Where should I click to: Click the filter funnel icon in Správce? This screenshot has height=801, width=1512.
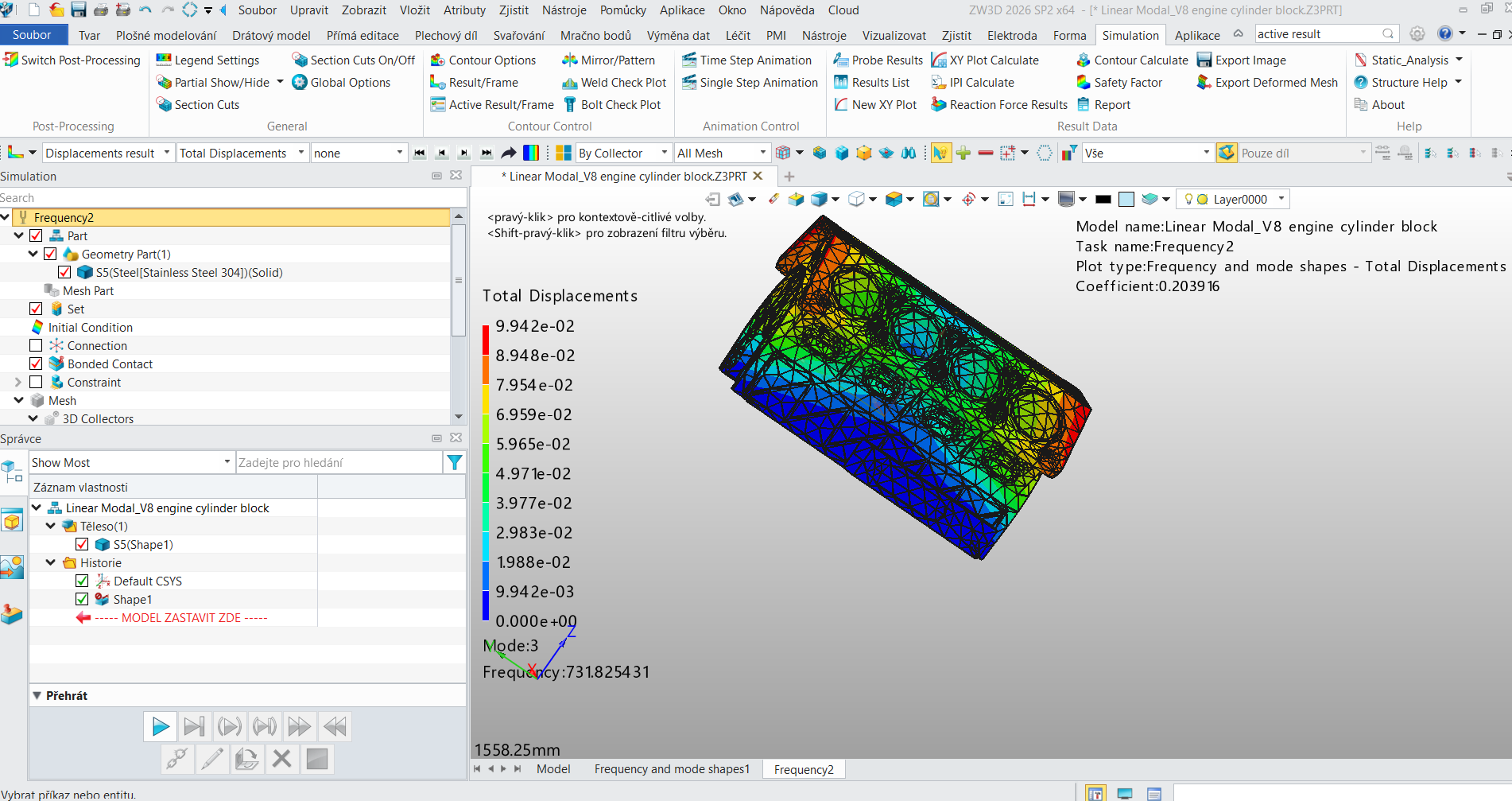click(x=454, y=462)
